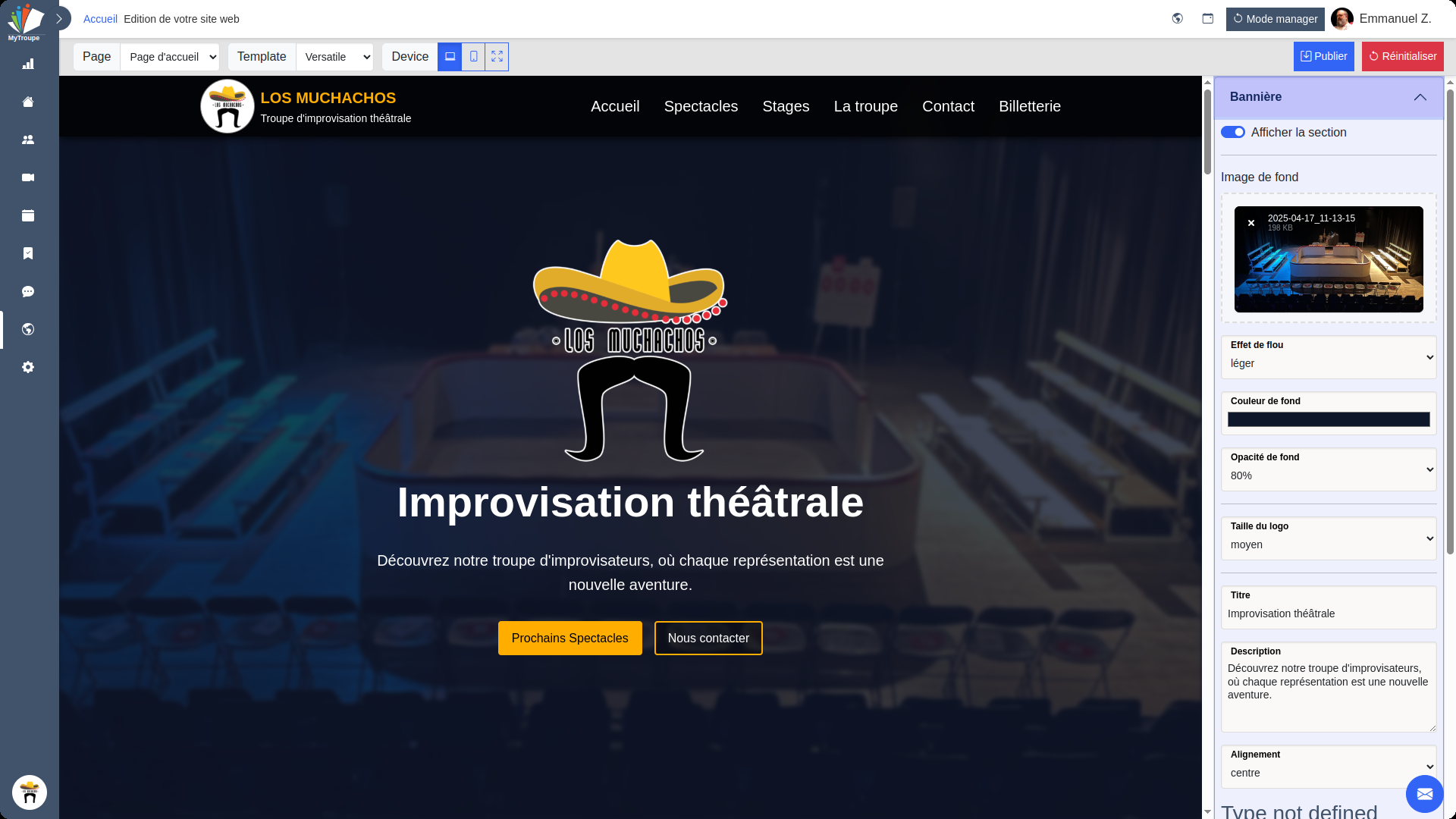
Task: Click 'Prochains Spectacles' button in banner
Action: (570, 638)
